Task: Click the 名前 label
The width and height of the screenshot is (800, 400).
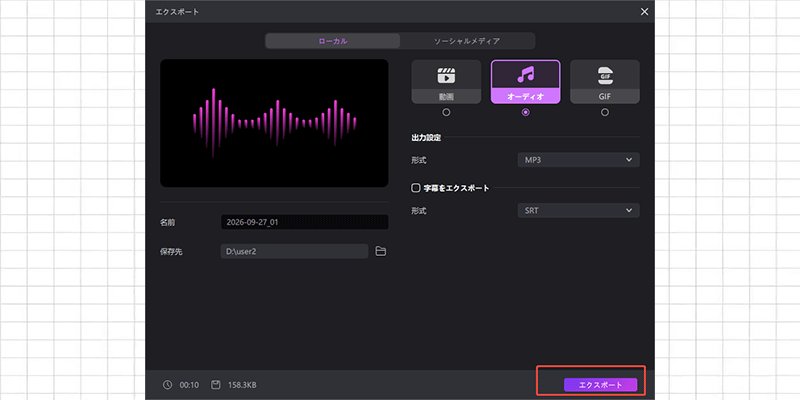Action: pyautogui.click(x=168, y=222)
